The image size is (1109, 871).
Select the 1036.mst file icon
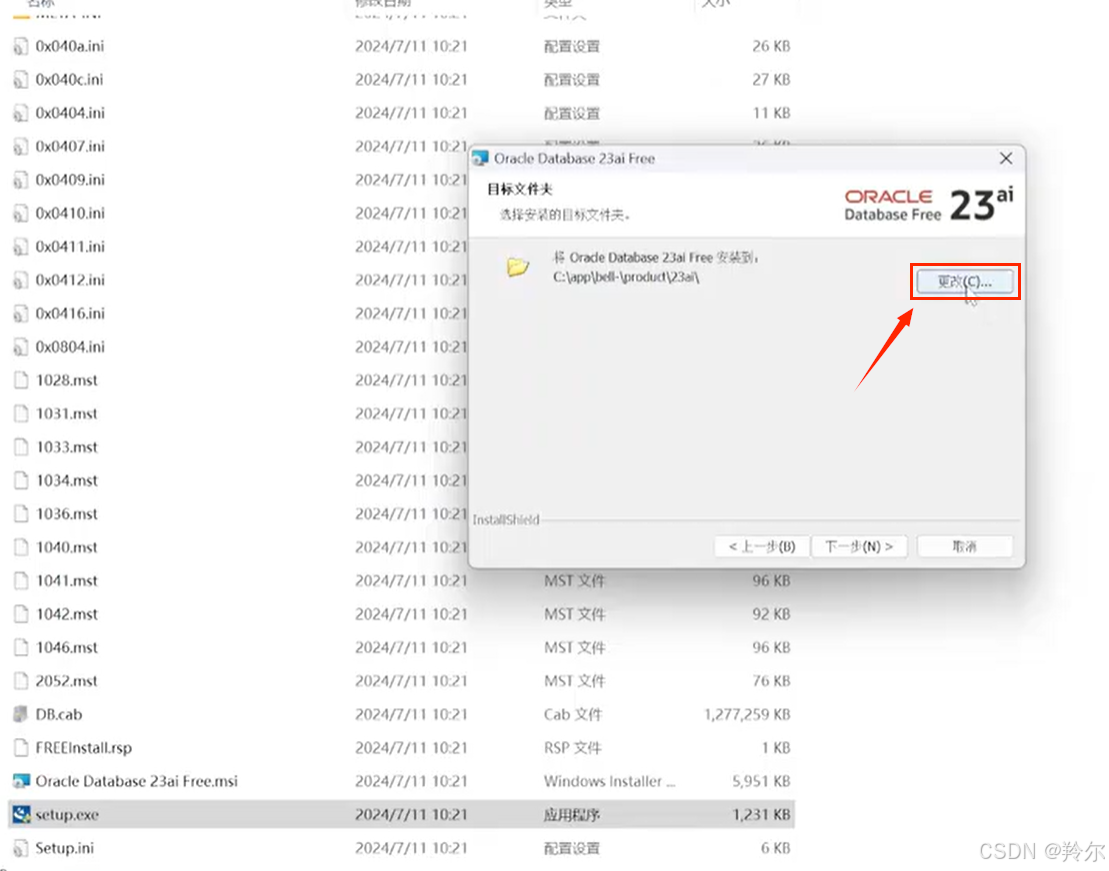21,514
